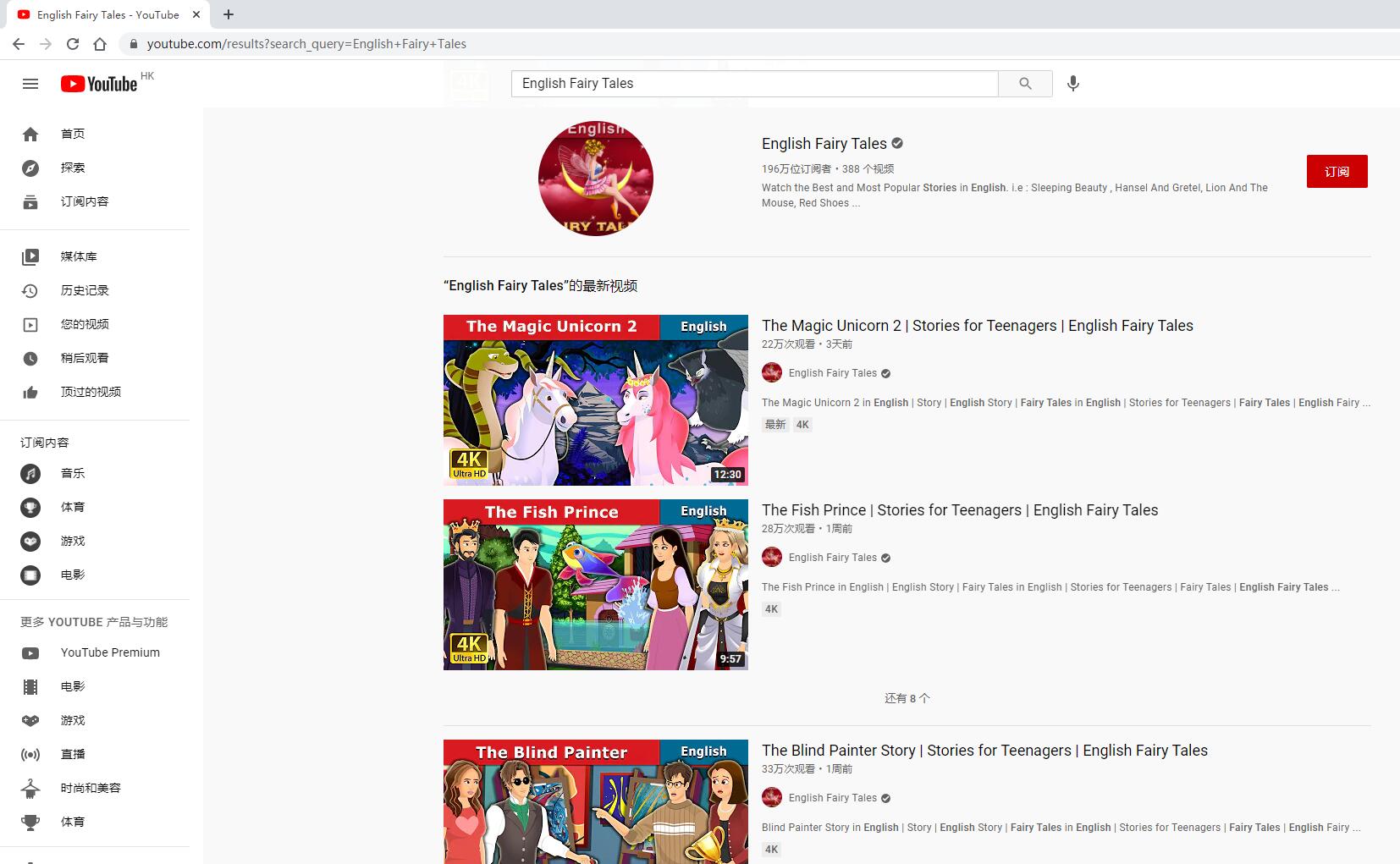1400x864 pixels.
Task: Click the browser address bar URL
Action: 306,44
